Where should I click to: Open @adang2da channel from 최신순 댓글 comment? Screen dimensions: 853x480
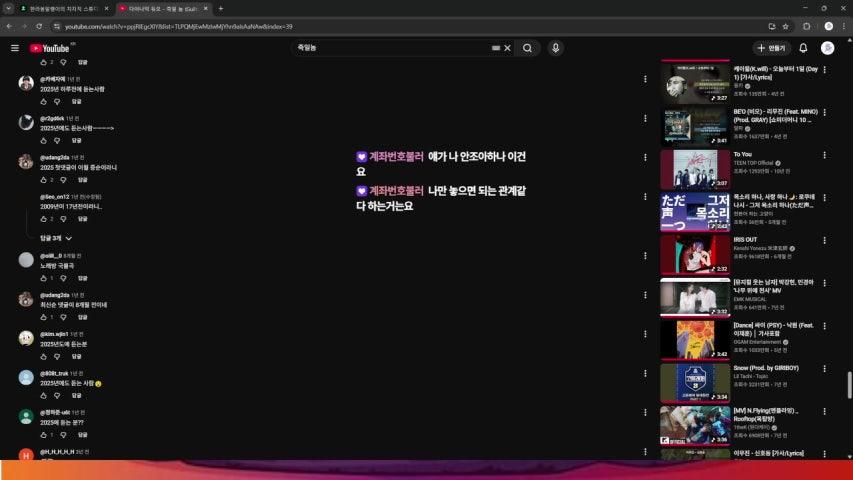pyautogui.click(x=54, y=295)
